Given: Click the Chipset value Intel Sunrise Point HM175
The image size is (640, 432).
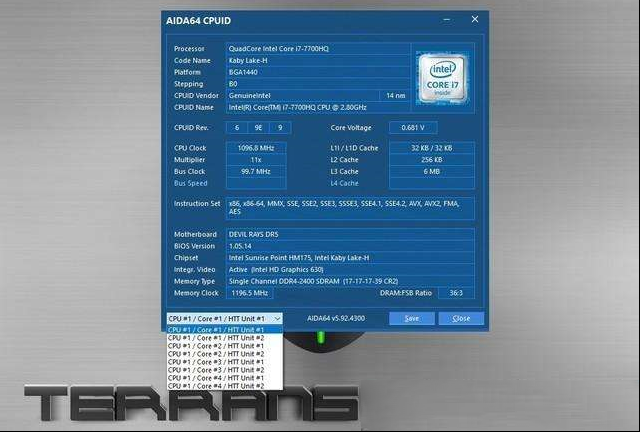Looking at the screenshot, I should 350,258.
